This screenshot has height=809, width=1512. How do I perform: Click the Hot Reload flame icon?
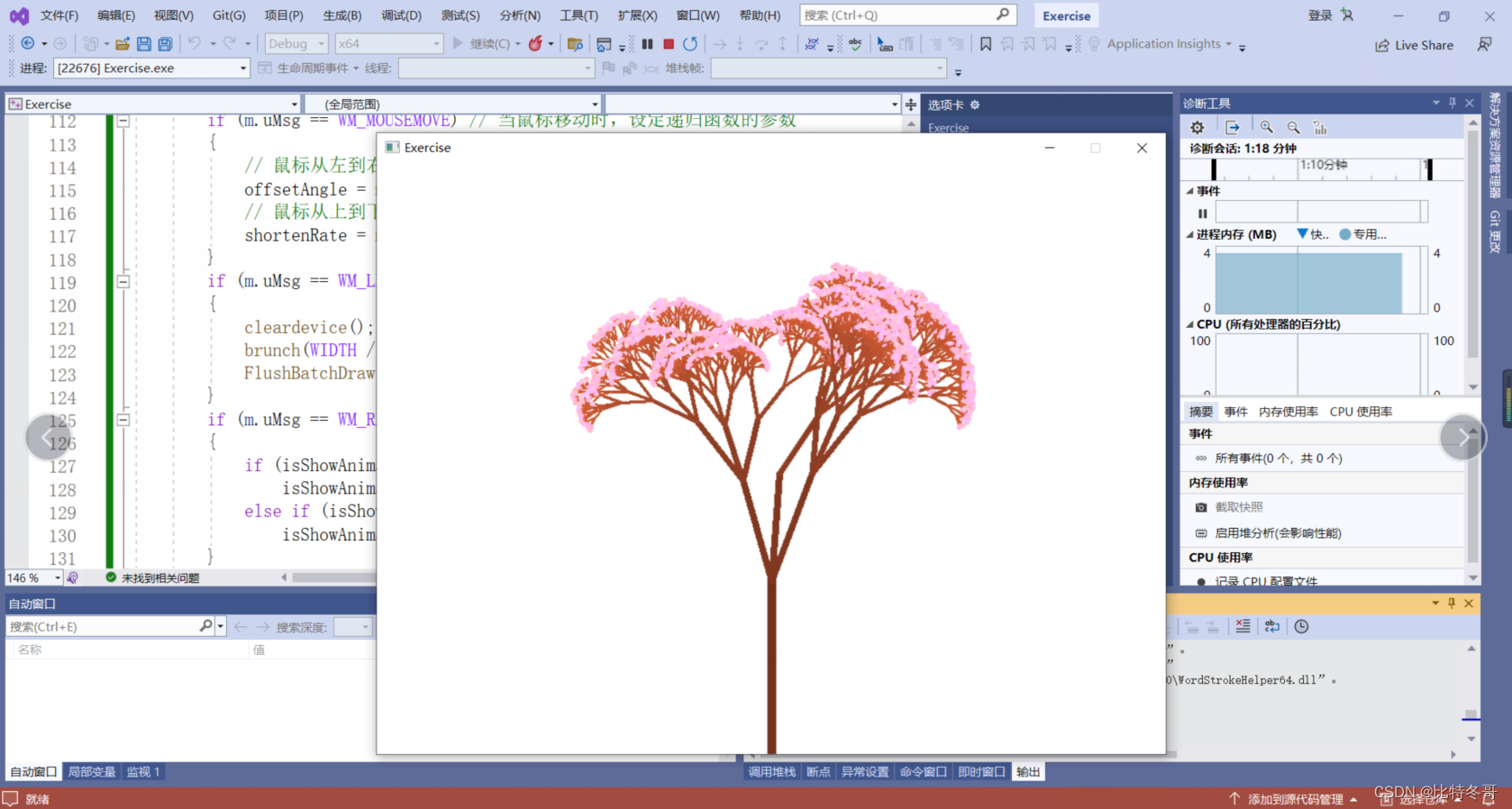[x=535, y=43]
